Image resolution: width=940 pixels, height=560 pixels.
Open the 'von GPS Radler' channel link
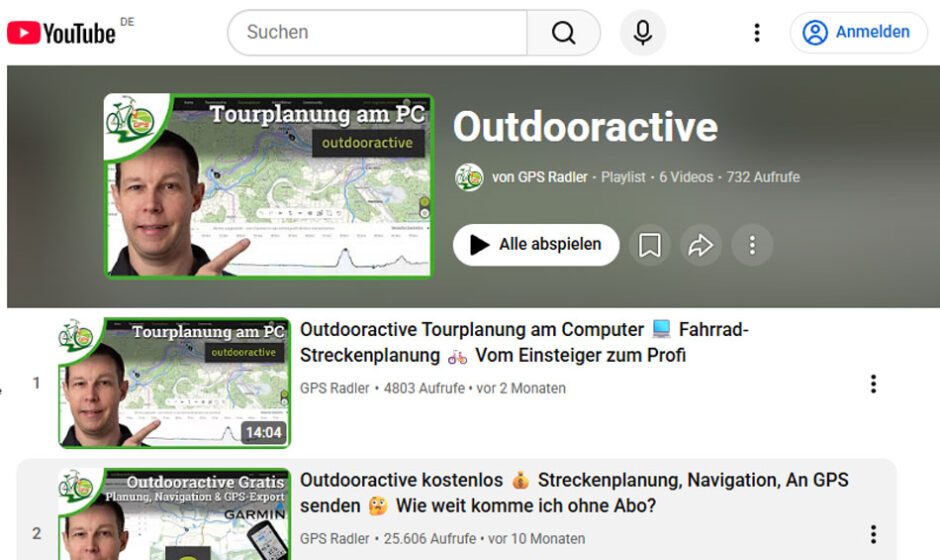pos(540,177)
